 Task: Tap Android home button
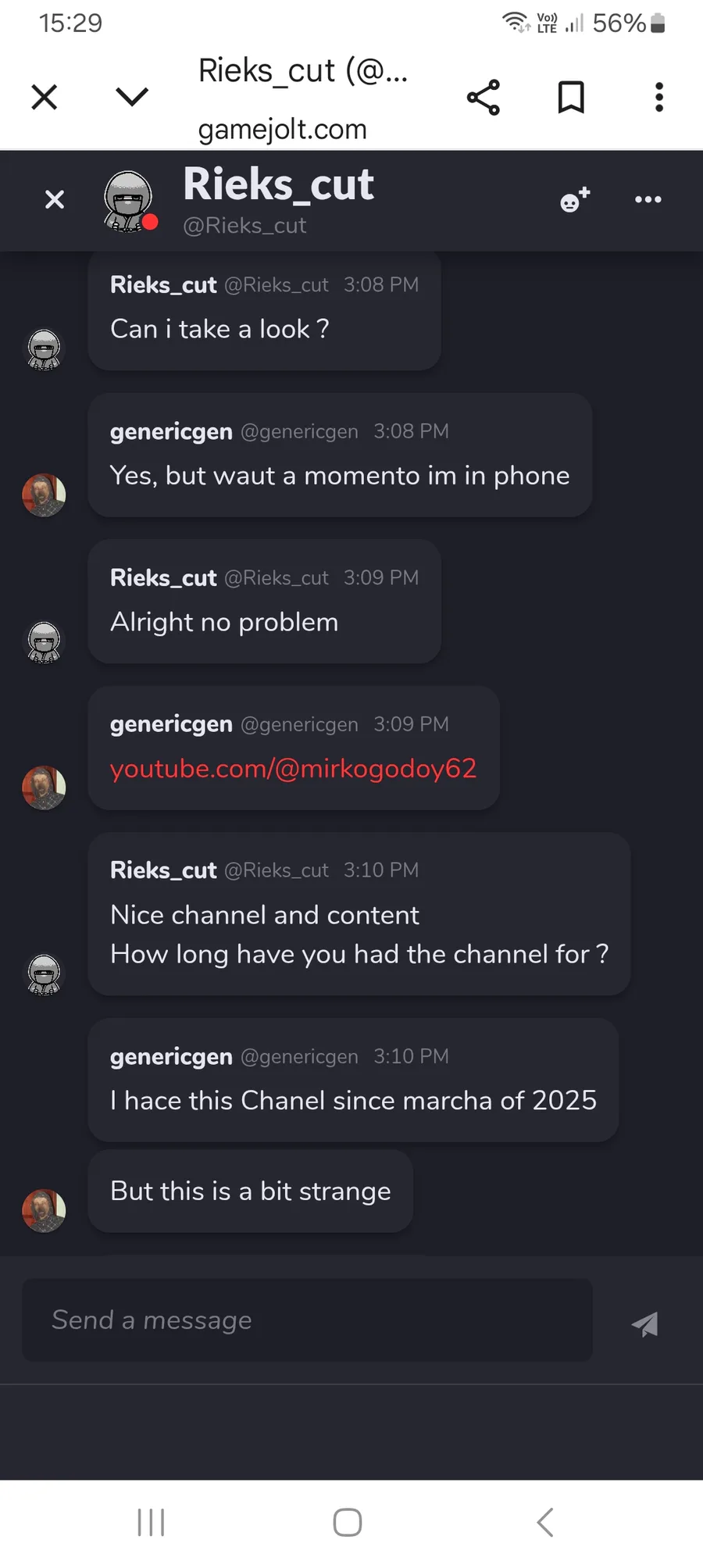coord(348,1522)
